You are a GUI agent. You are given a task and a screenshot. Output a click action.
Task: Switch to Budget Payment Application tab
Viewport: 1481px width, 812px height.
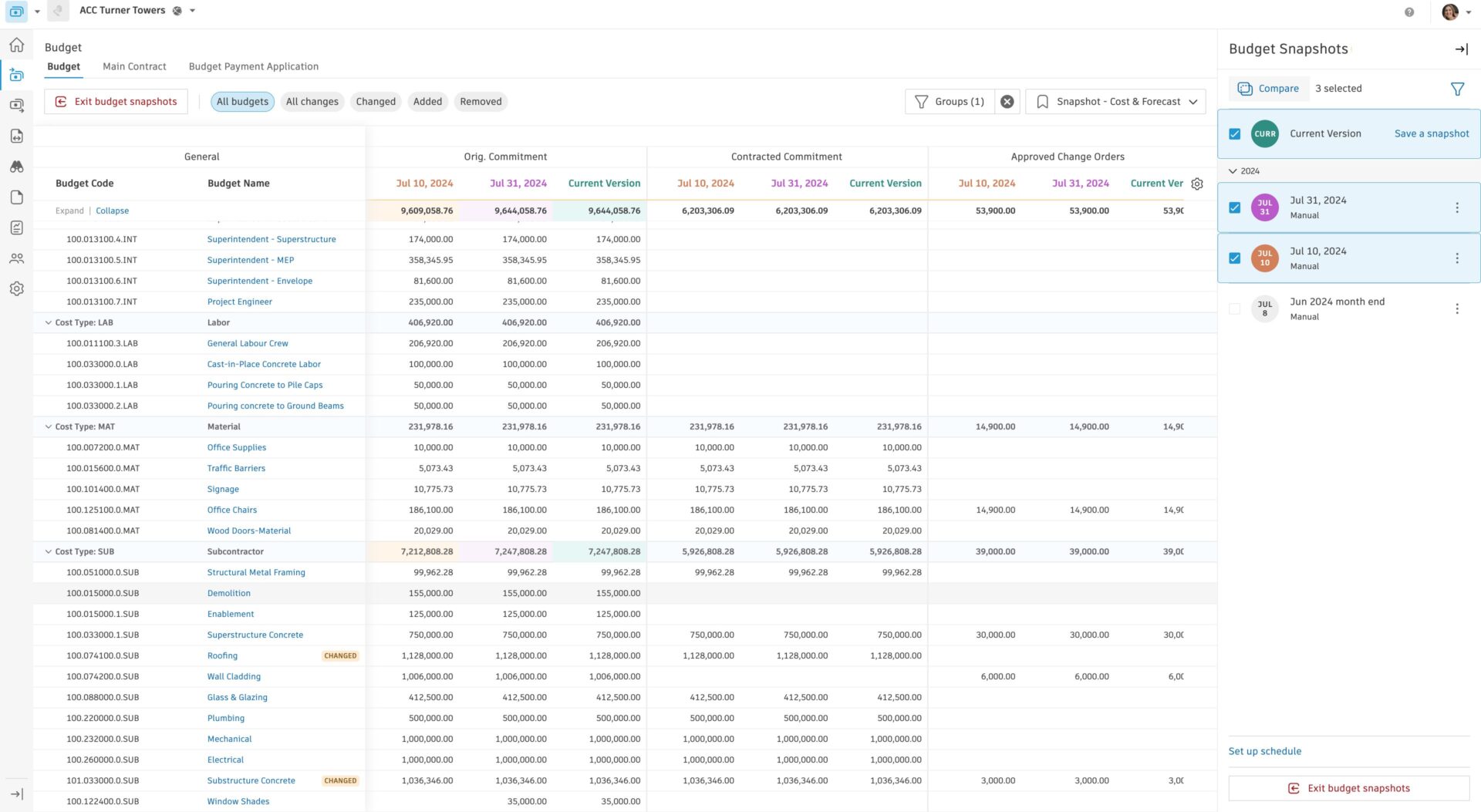(x=254, y=66)
